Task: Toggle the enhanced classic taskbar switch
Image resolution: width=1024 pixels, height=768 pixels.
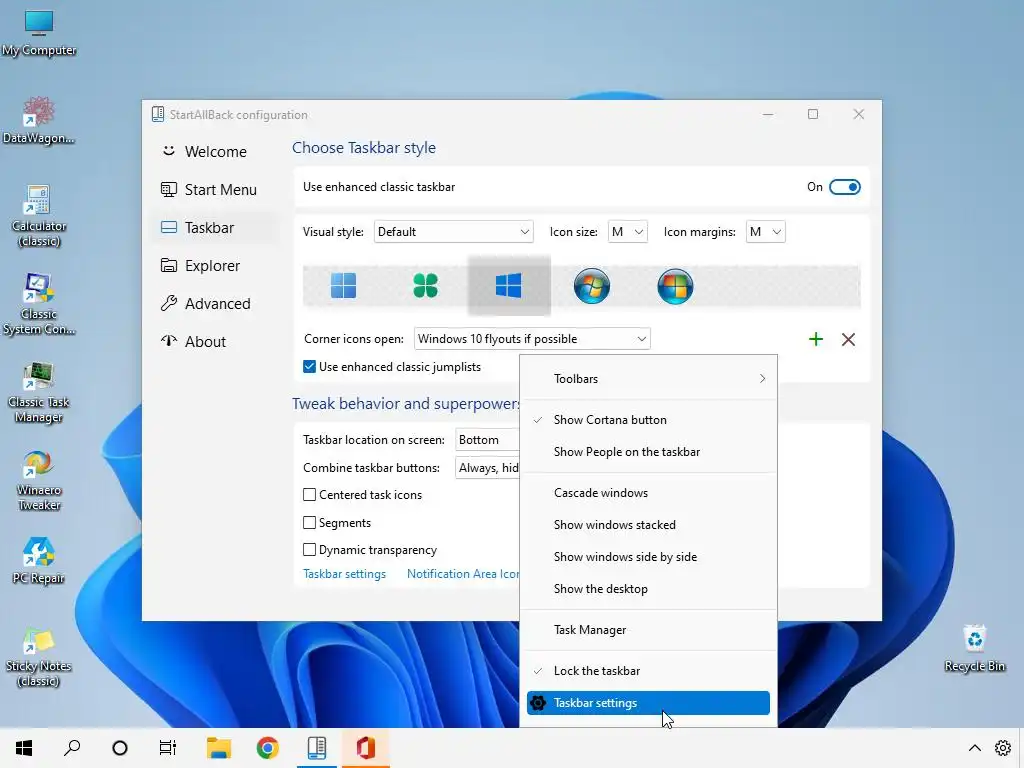Action: click(844, 187)
